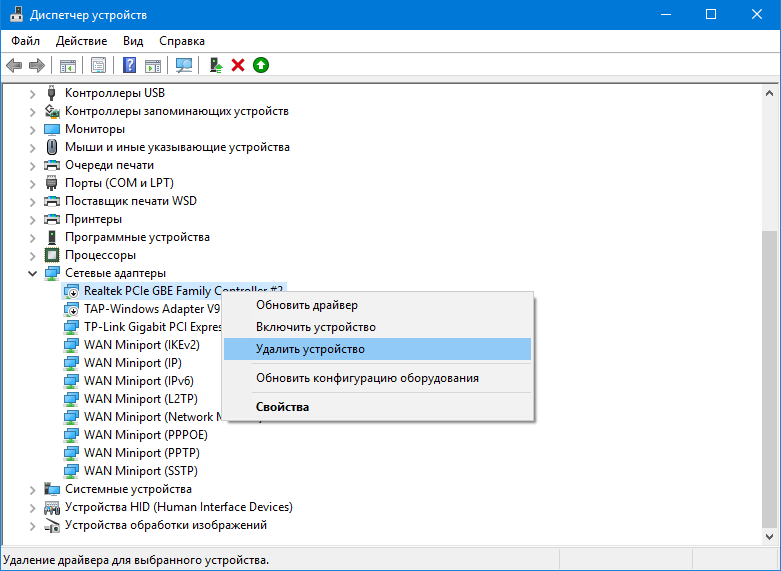Click the properties sheet toolbar icon
Viewport: 781px width, 571px height.
98,66
